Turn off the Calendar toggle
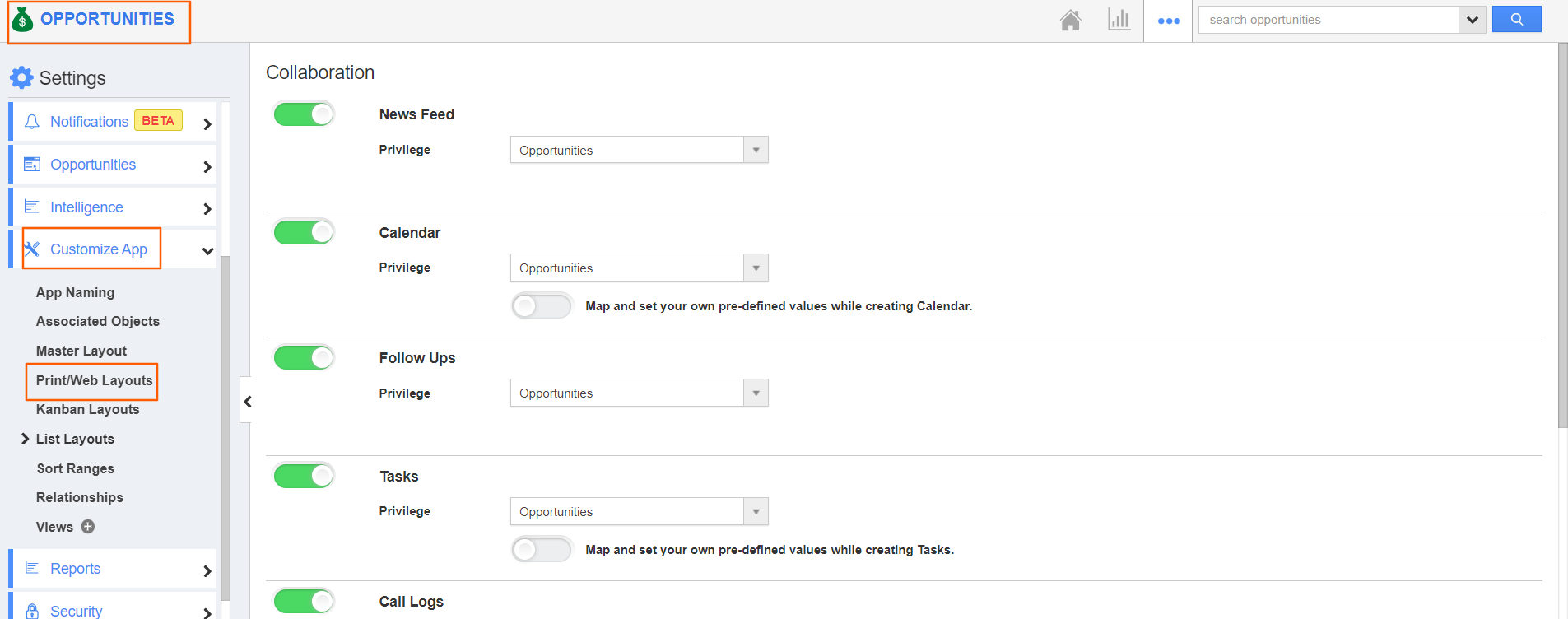This screenshot has width=1568, height=619. click(x=304, y=232)
